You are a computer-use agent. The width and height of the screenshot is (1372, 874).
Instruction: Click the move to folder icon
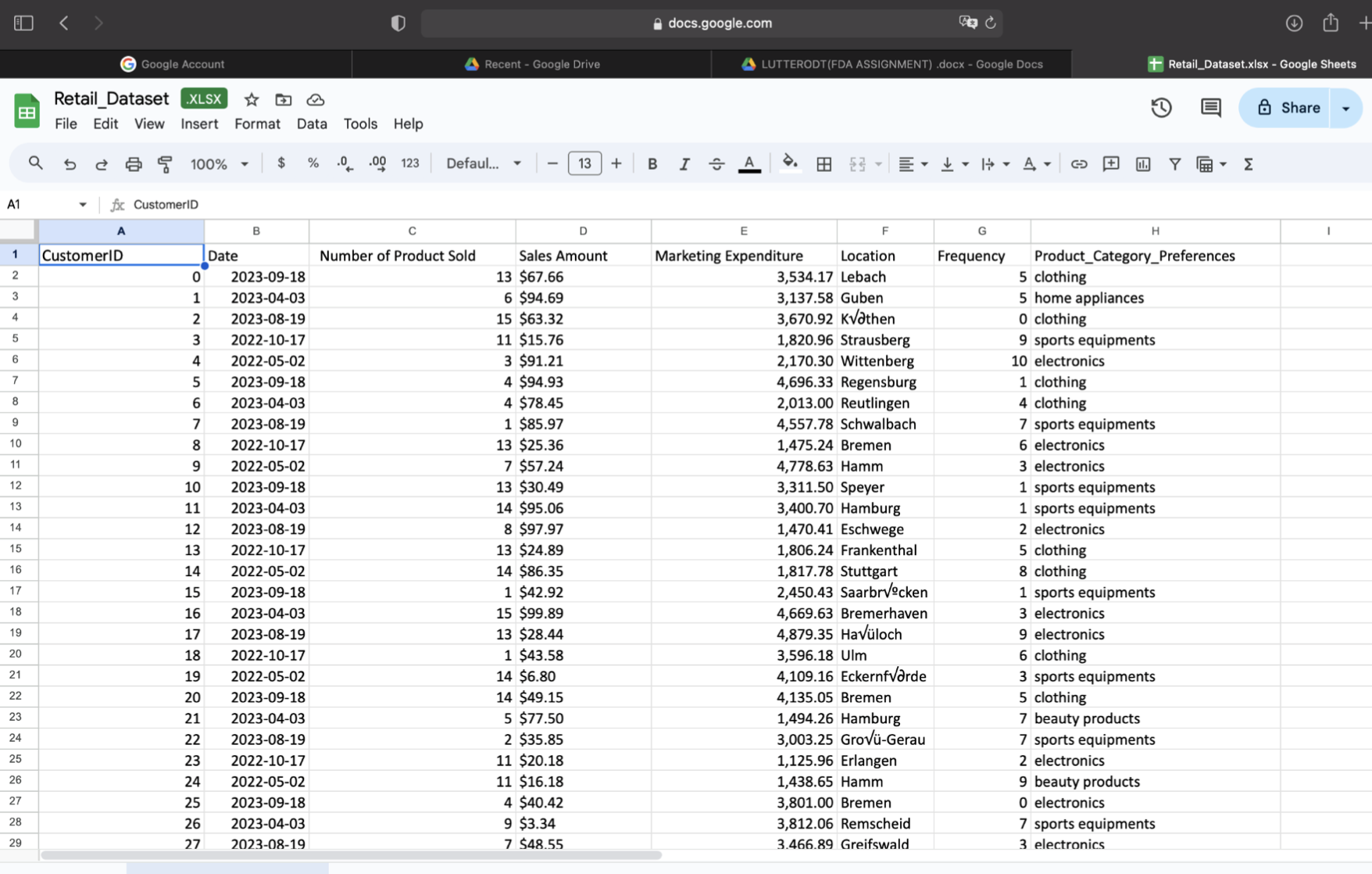pos(283,99)
